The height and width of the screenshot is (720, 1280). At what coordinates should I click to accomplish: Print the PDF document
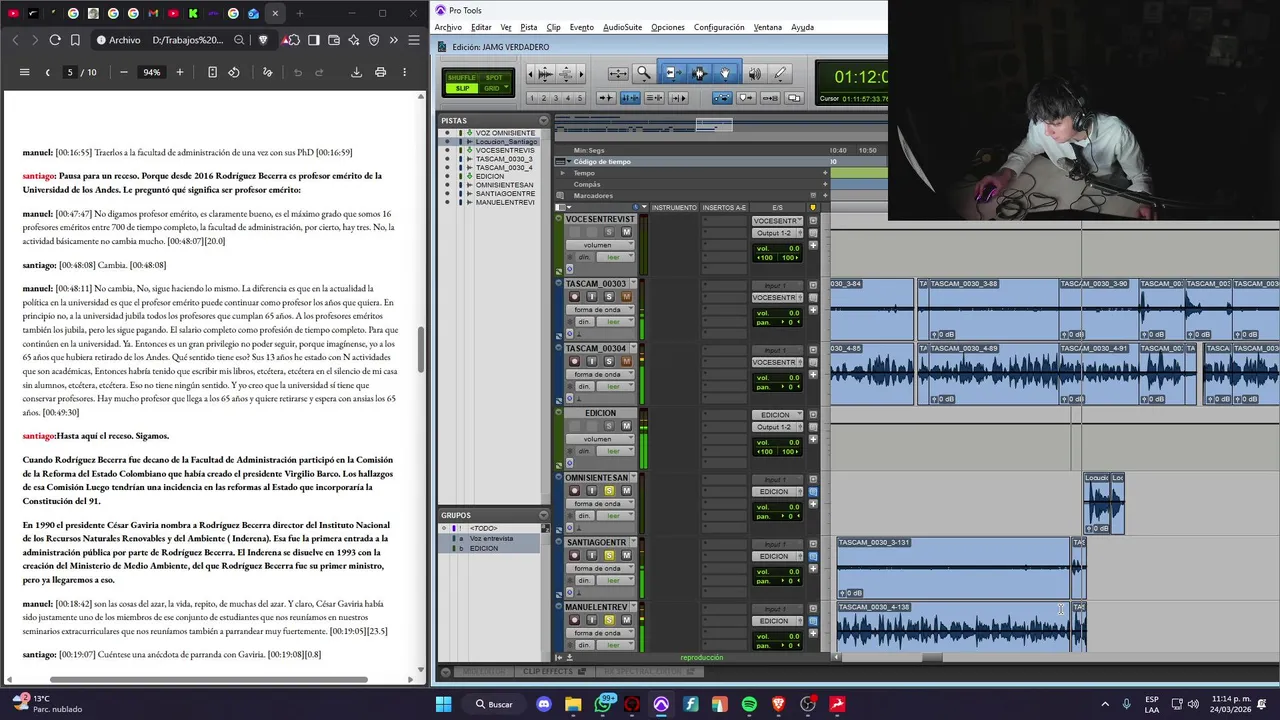tap(380, 72)
